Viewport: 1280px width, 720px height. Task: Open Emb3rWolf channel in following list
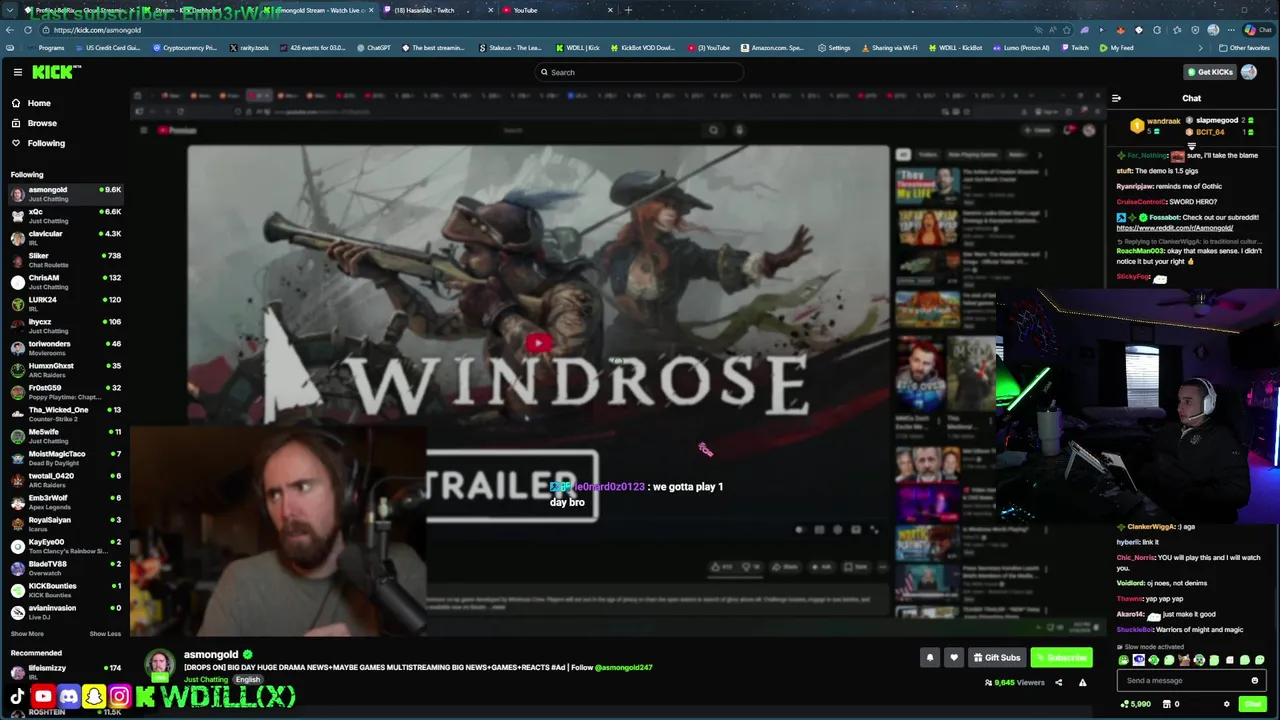click(x=65, y=502)
